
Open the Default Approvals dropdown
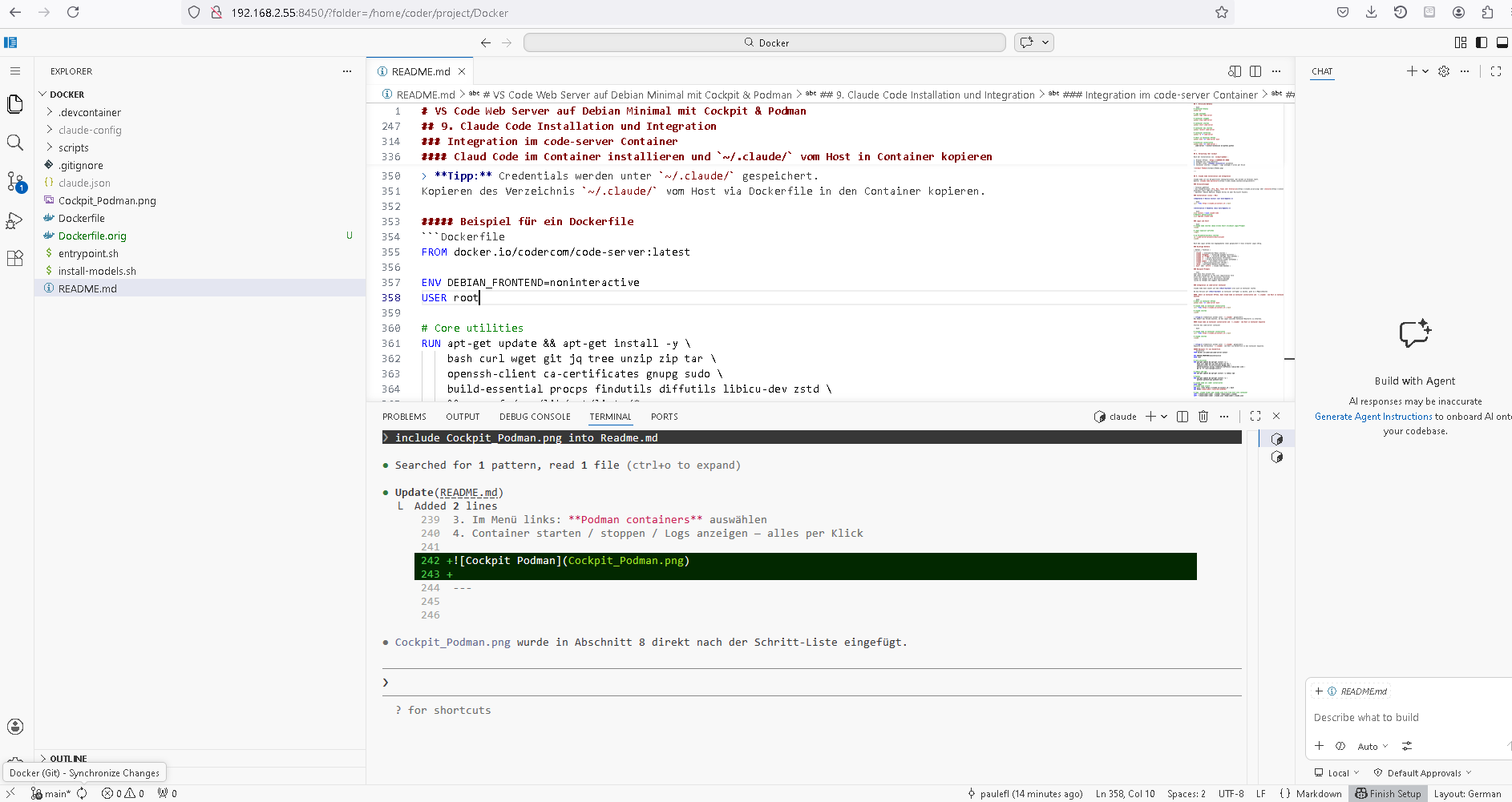coord(1423,772)
